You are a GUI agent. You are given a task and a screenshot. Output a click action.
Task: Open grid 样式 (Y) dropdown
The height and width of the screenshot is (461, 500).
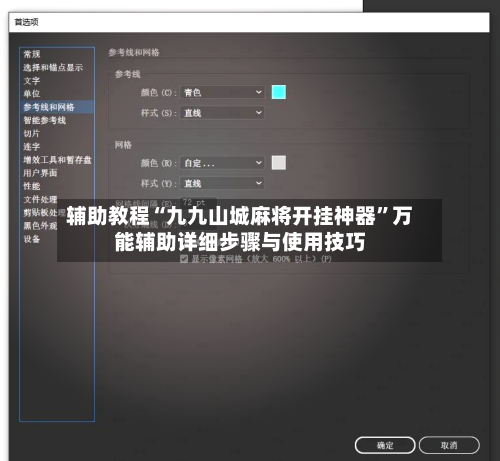click(222, 183)
